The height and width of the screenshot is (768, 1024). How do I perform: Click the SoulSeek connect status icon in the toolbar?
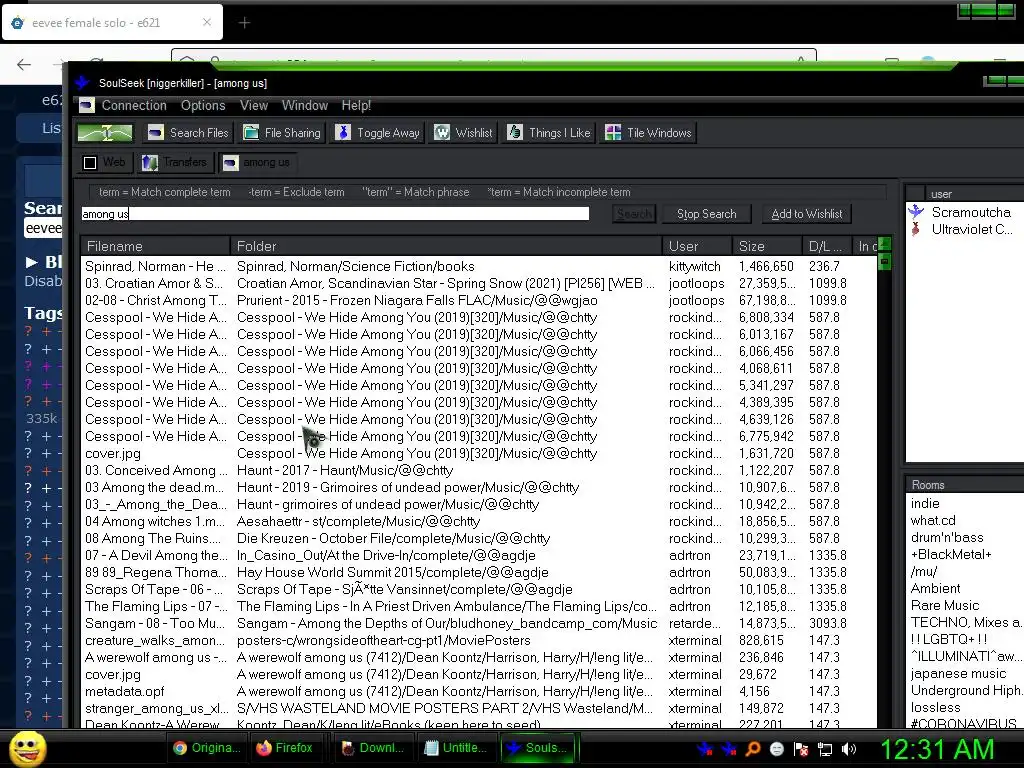coord(104,133)
